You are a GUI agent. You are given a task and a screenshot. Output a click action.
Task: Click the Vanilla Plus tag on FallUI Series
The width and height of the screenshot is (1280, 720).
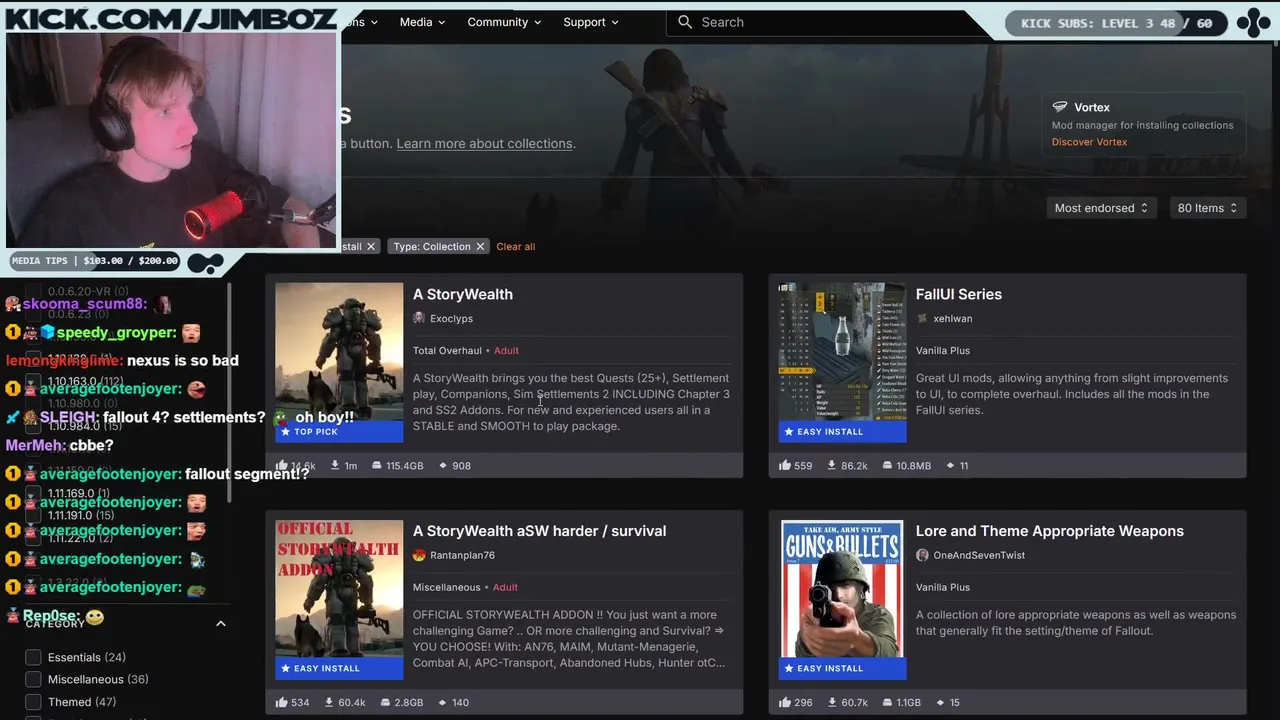pos(943,351)
